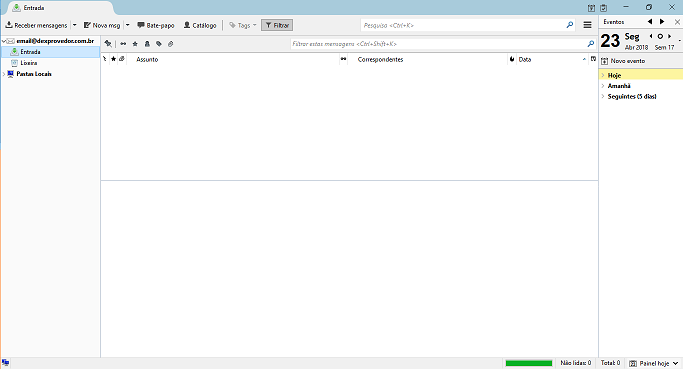Select the email@dexprovedor.com.br account
The height and width of the screenshot is (369, 683).
[55, 41]
